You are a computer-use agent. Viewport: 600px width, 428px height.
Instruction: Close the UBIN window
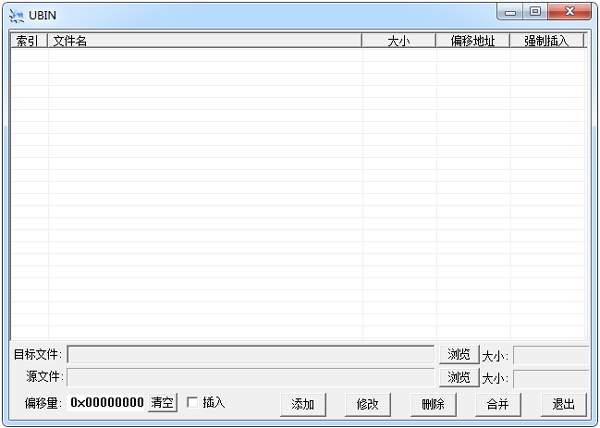coord(570,12)
